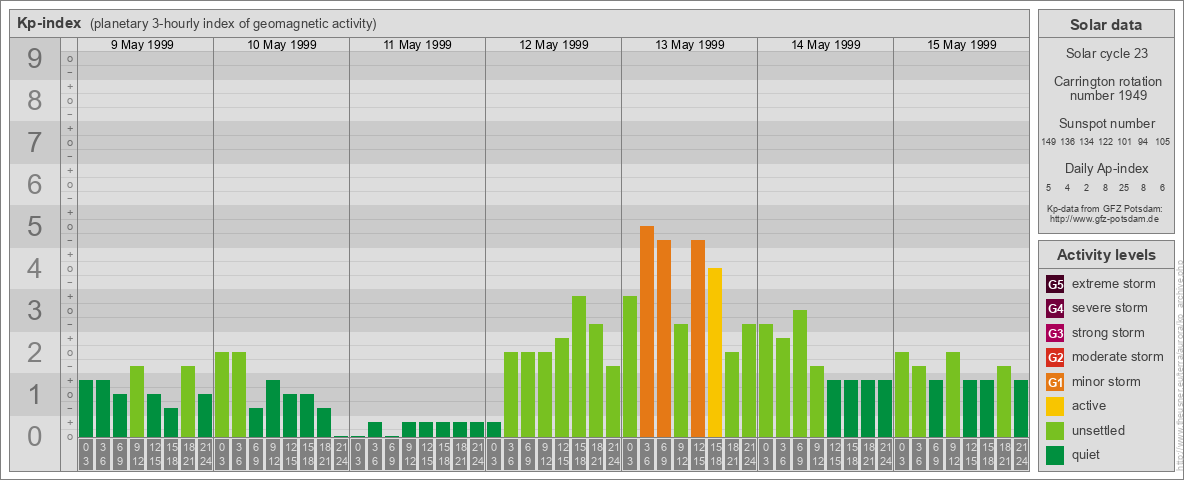Select the light green unsettled swatch
This screenshot has width=1184, height=480.
[1055, 430]
